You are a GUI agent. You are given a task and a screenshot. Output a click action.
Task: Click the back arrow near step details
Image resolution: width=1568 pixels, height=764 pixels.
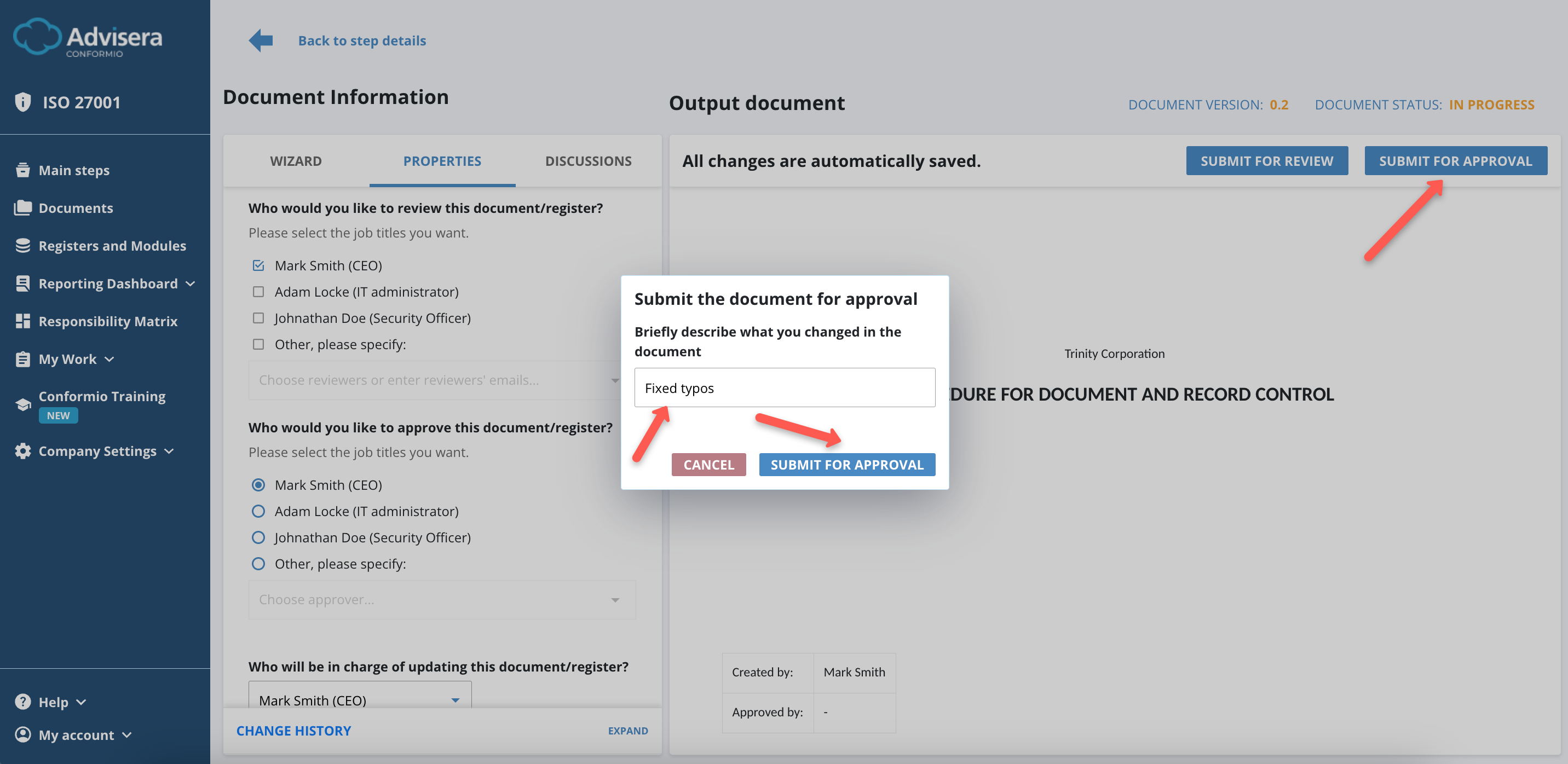261,40
